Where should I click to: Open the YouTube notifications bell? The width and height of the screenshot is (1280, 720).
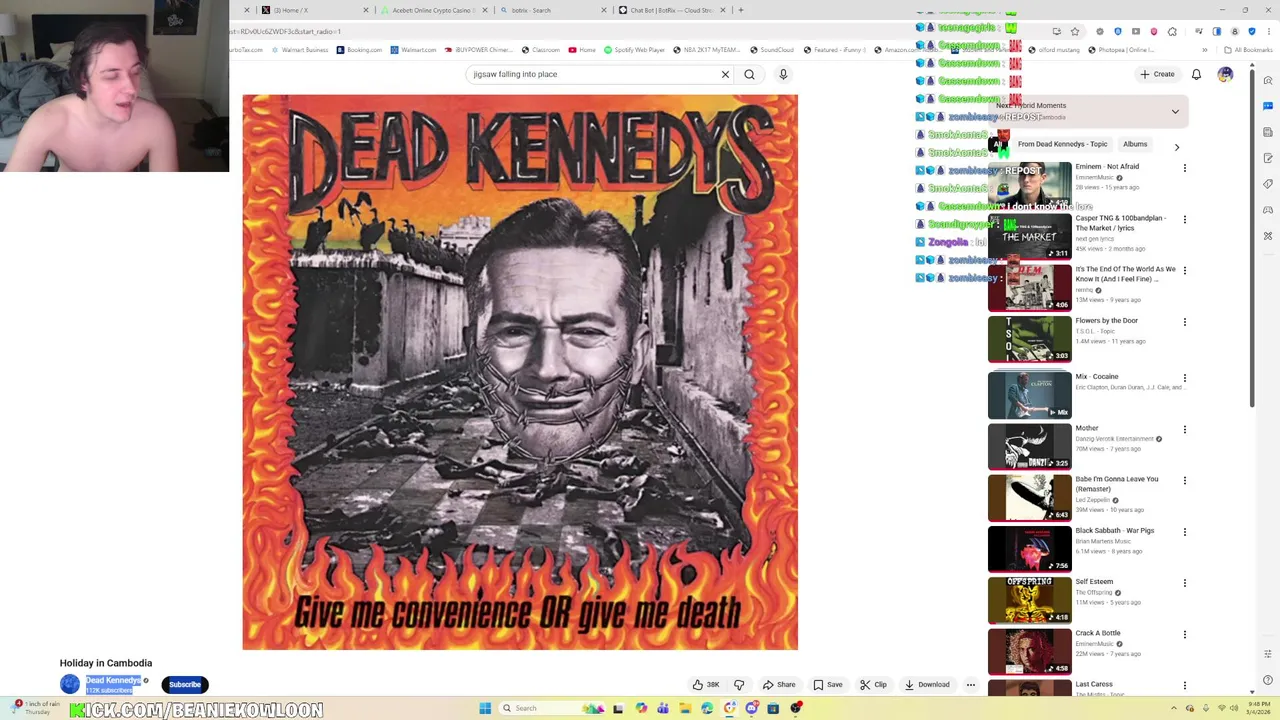click(x=1196, y=74)
